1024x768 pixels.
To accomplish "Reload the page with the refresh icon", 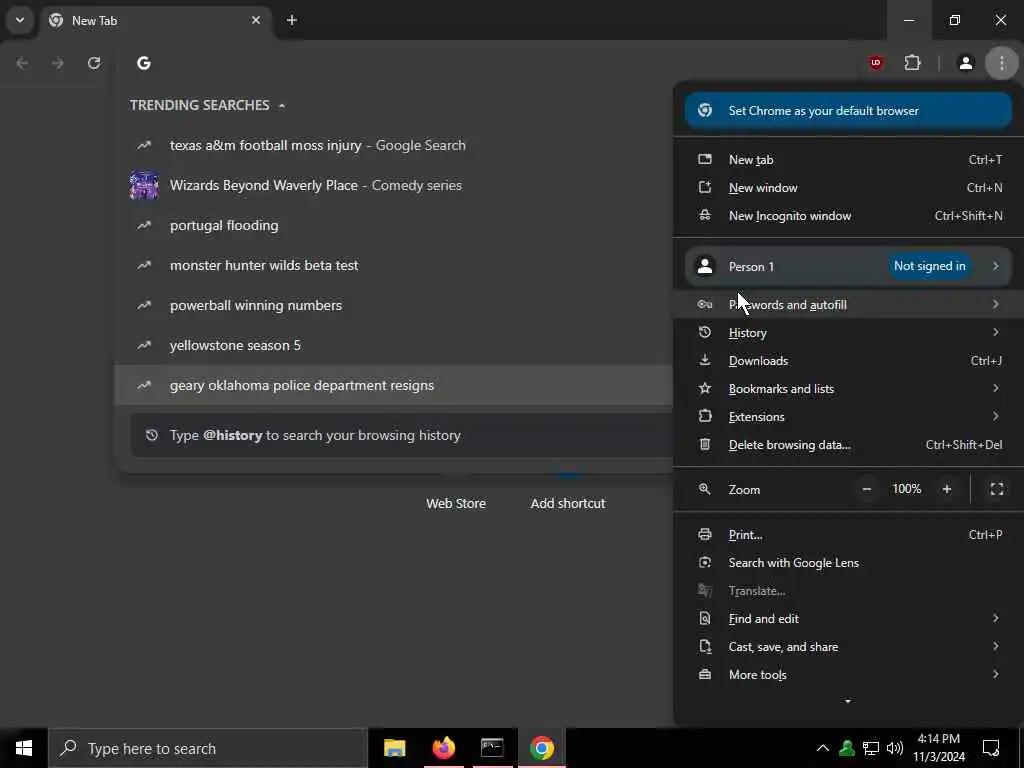I will [x=94, y=63].
